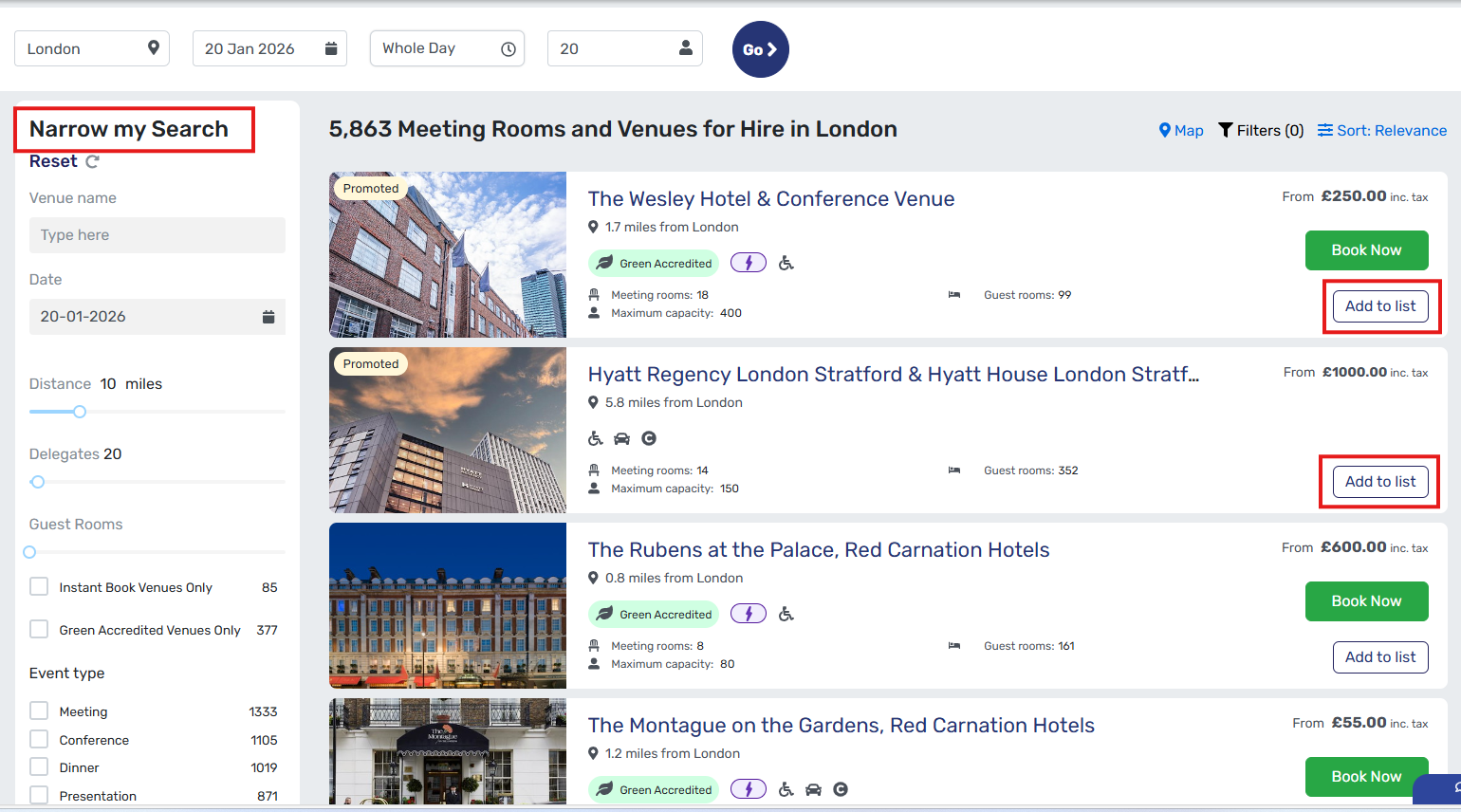Open Hyatt Regency photo thumbnail

pyautogui.click(x=448, y=430)
